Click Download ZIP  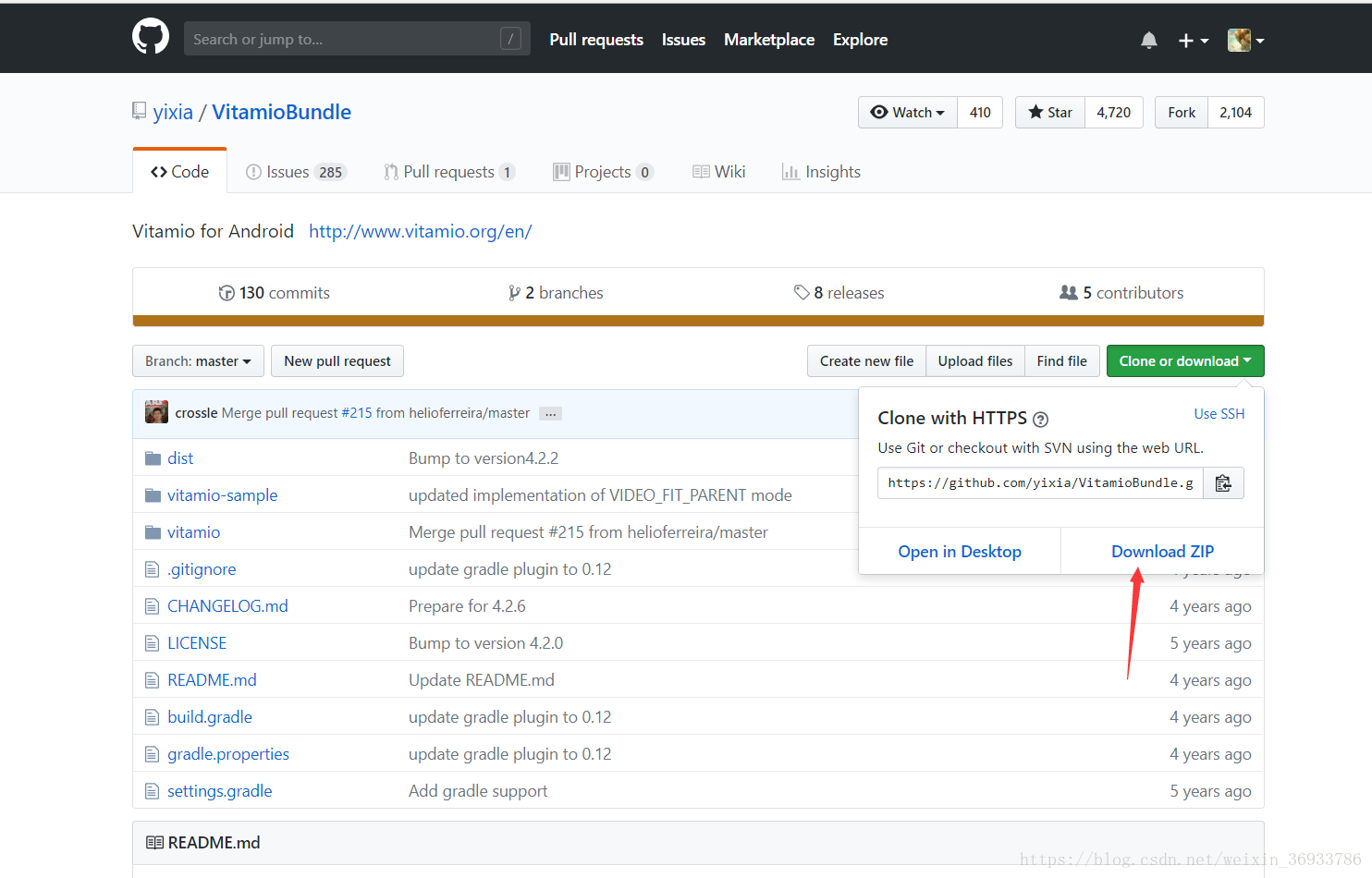[1162, 552]
